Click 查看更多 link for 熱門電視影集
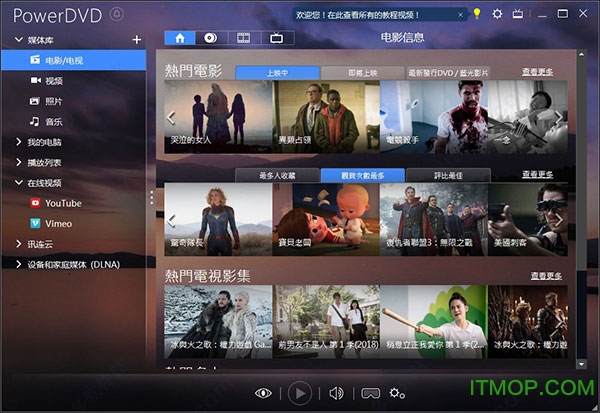The width and height of the screenshot is (600, 413). [546, 276]
